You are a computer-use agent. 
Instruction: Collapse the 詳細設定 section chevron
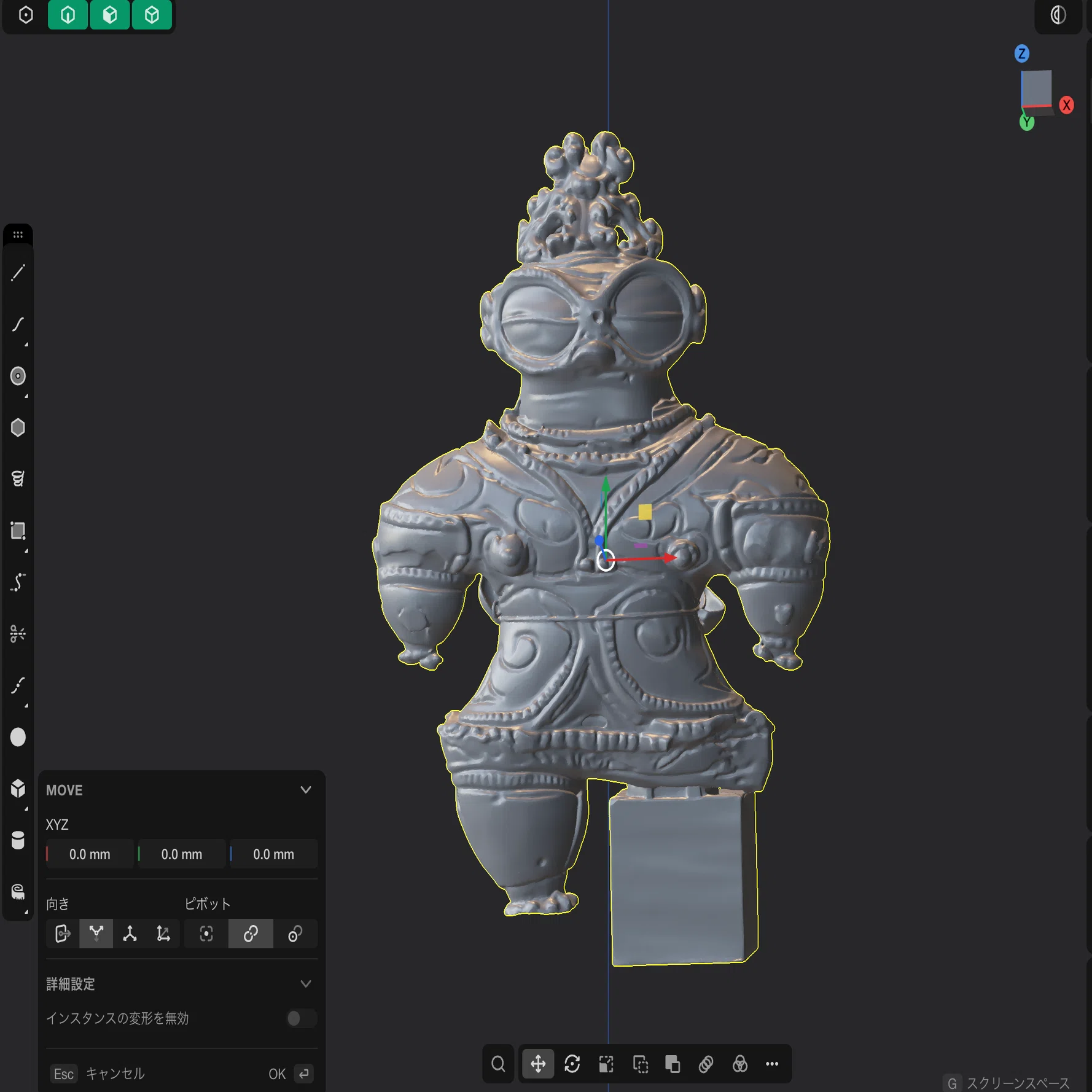(305, 984)
